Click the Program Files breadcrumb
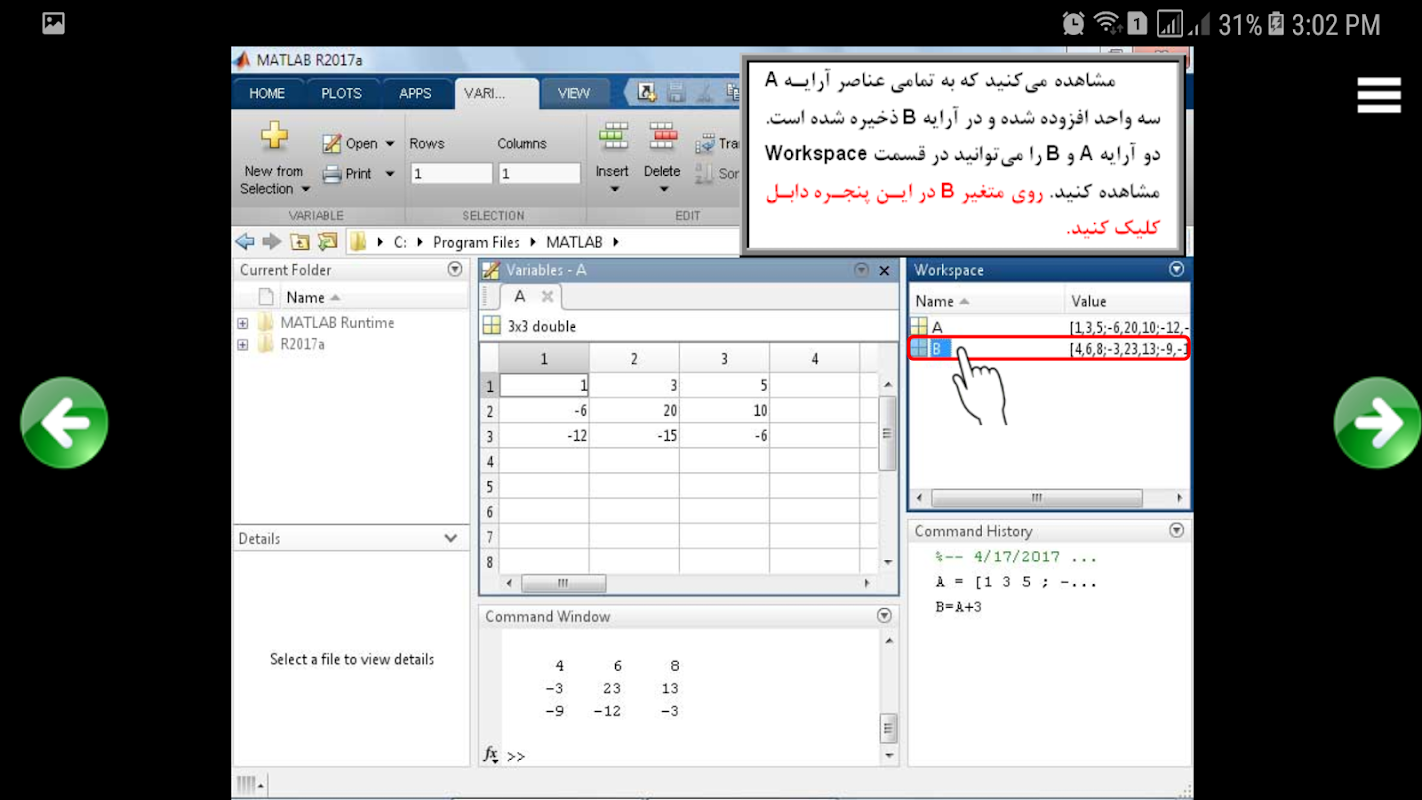This screenshot has height=800, width=1422. [476, 242]
